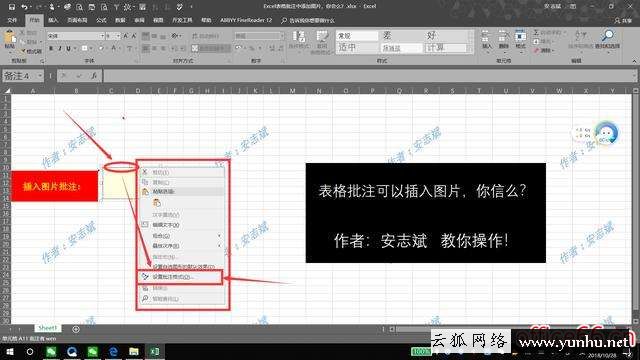Click the Undo arrow icon

click(24, 7)
